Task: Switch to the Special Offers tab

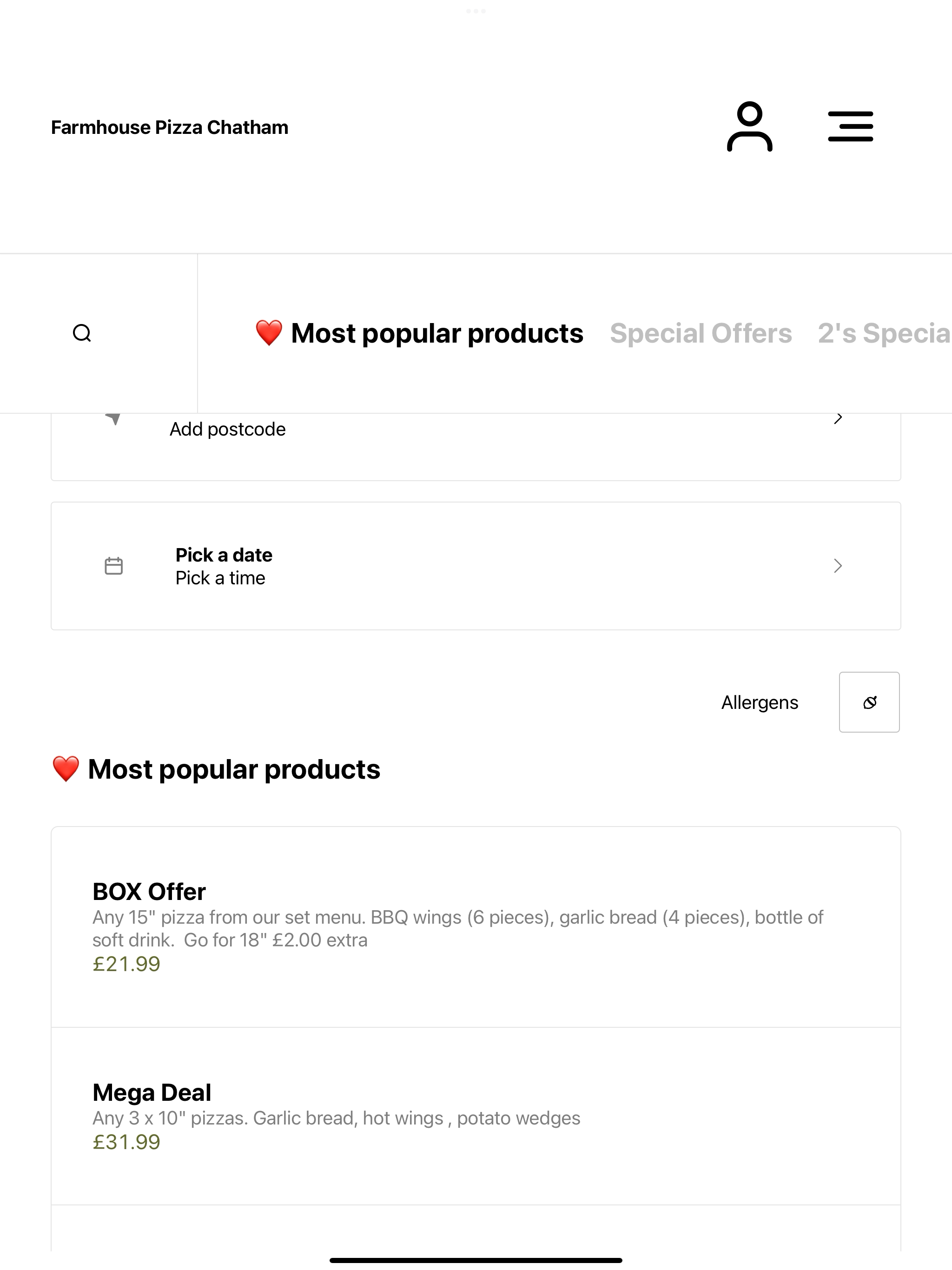Action: point(701,334)
